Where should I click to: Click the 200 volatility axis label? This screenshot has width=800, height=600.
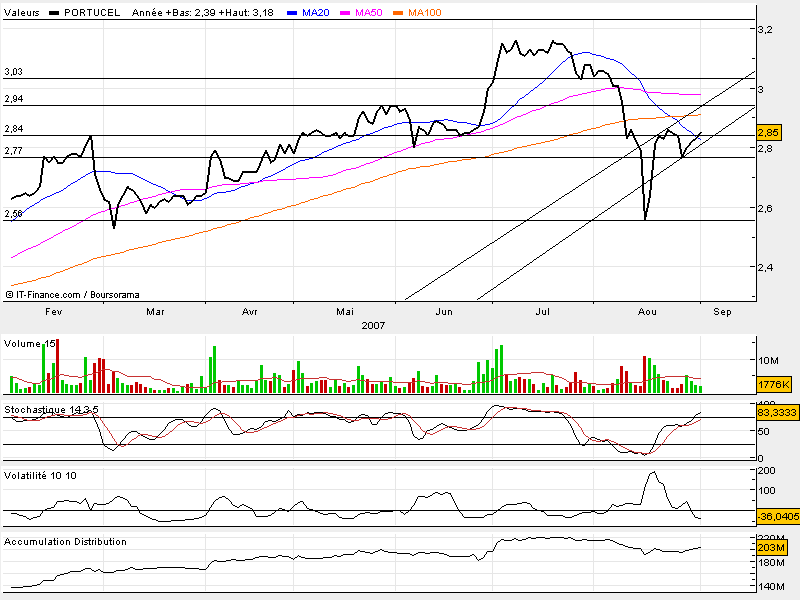[767, 470]
